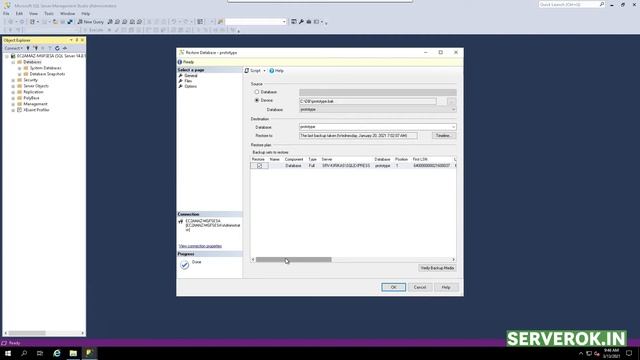Open the Window menu
The width and height of the screenshot is (640, 360).
coord(67,13)
